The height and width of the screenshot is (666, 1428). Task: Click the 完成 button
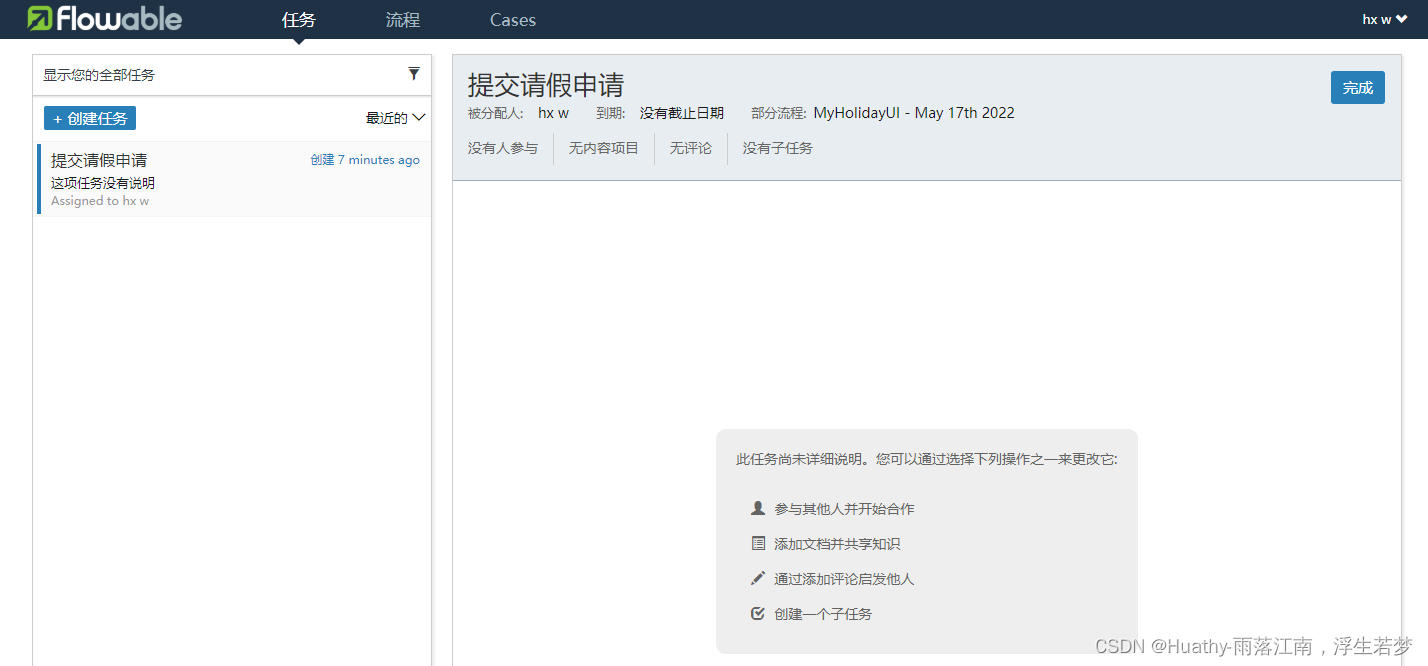click(x=1358, y=88)
